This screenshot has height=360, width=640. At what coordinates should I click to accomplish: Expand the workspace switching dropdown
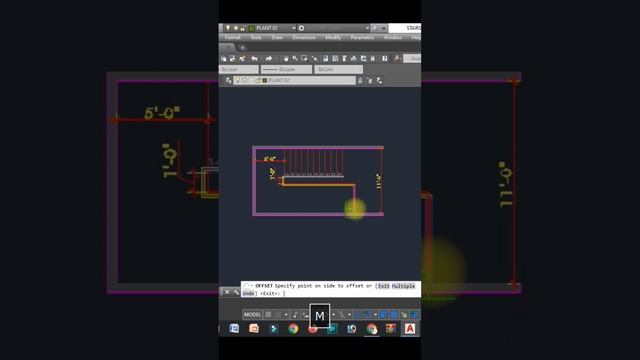coord(367,28)
